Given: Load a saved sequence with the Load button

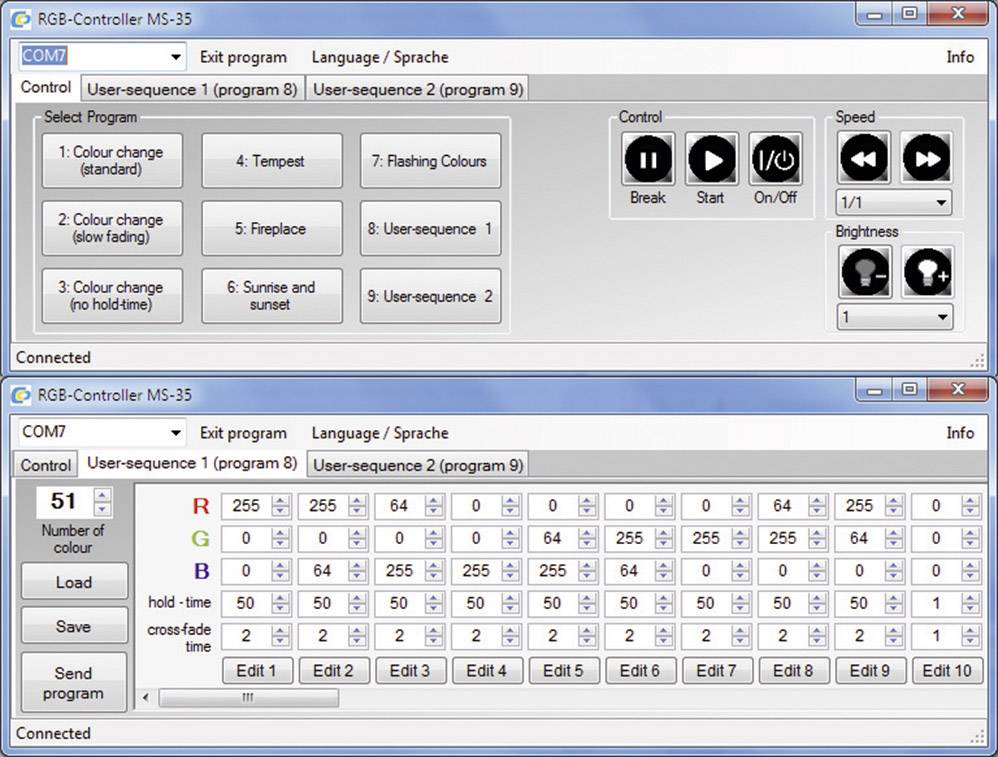Looking at the screenshot, I should coord(74,581).
